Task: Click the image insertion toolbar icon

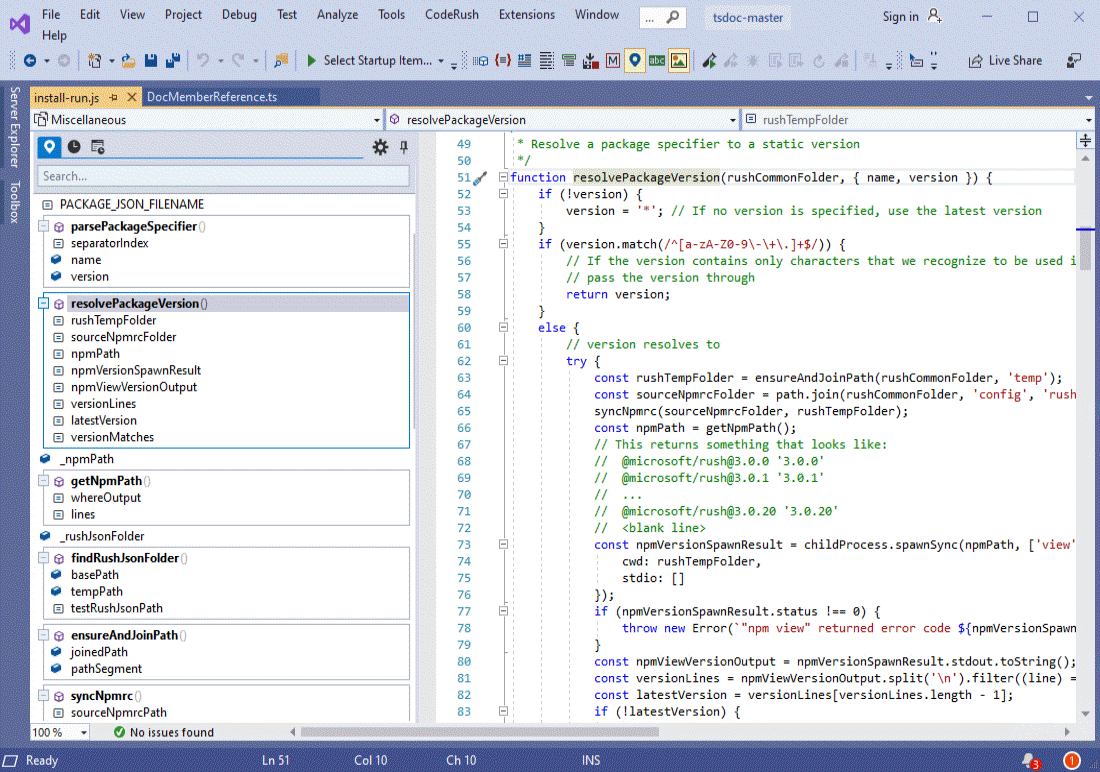Action: coord(679,60)
